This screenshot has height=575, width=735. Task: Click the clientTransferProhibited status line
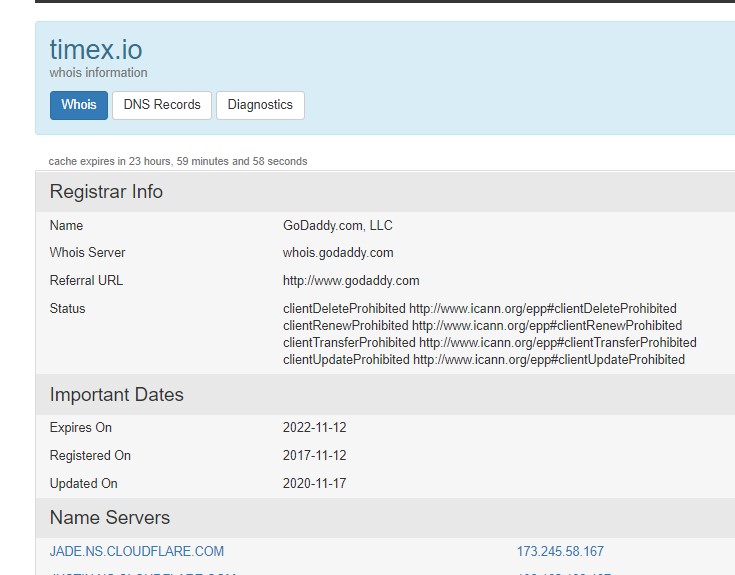click(490, 343)
